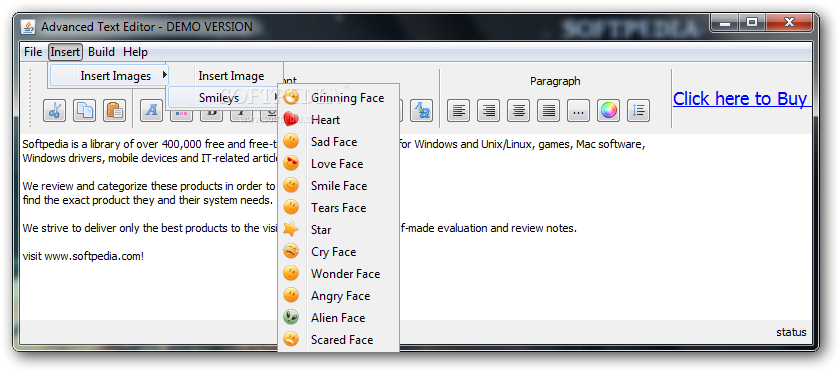Click the Java icon in title bar

[28, 26]
